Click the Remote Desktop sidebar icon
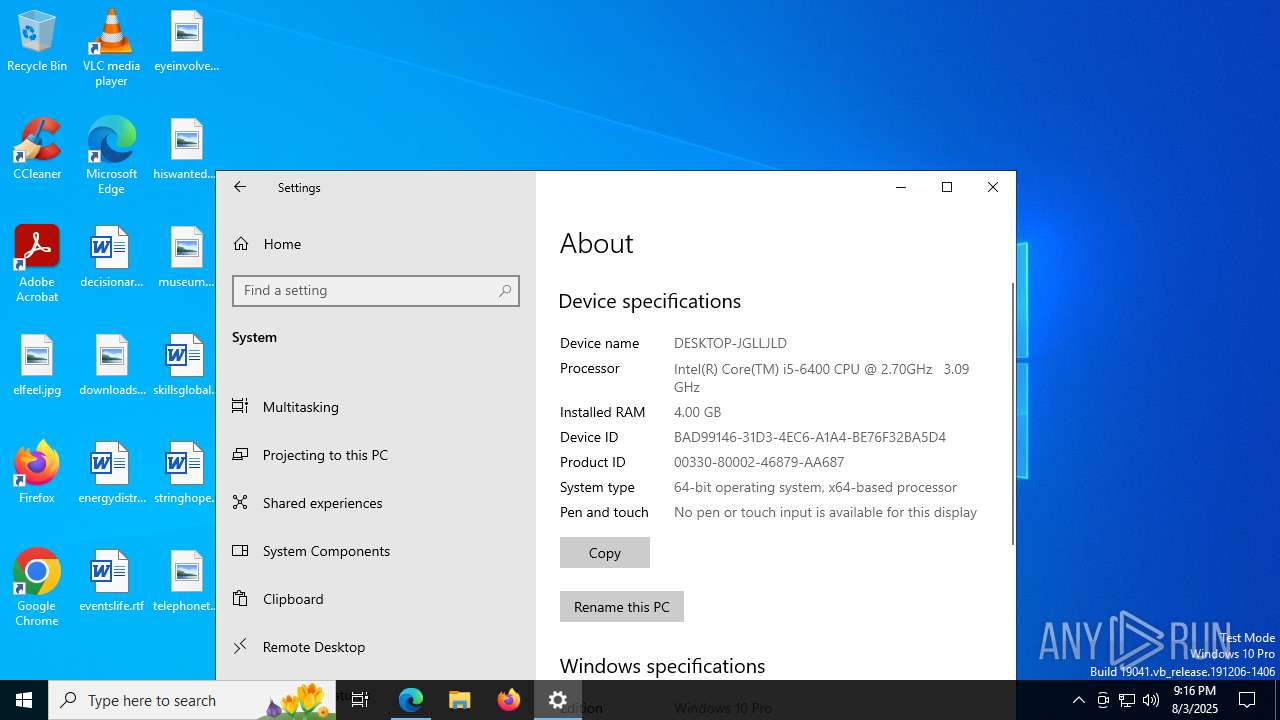 pyautogui.click(x=240, y=646)
